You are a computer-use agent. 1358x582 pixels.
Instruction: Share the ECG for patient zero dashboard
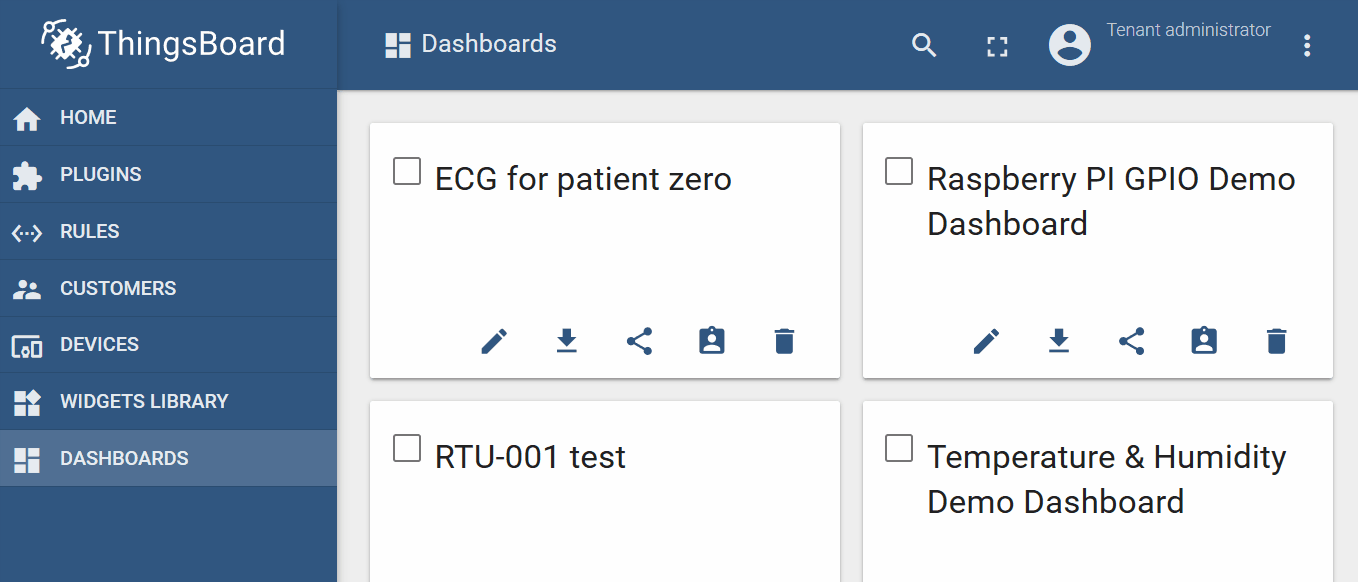(x=639, y=341)
